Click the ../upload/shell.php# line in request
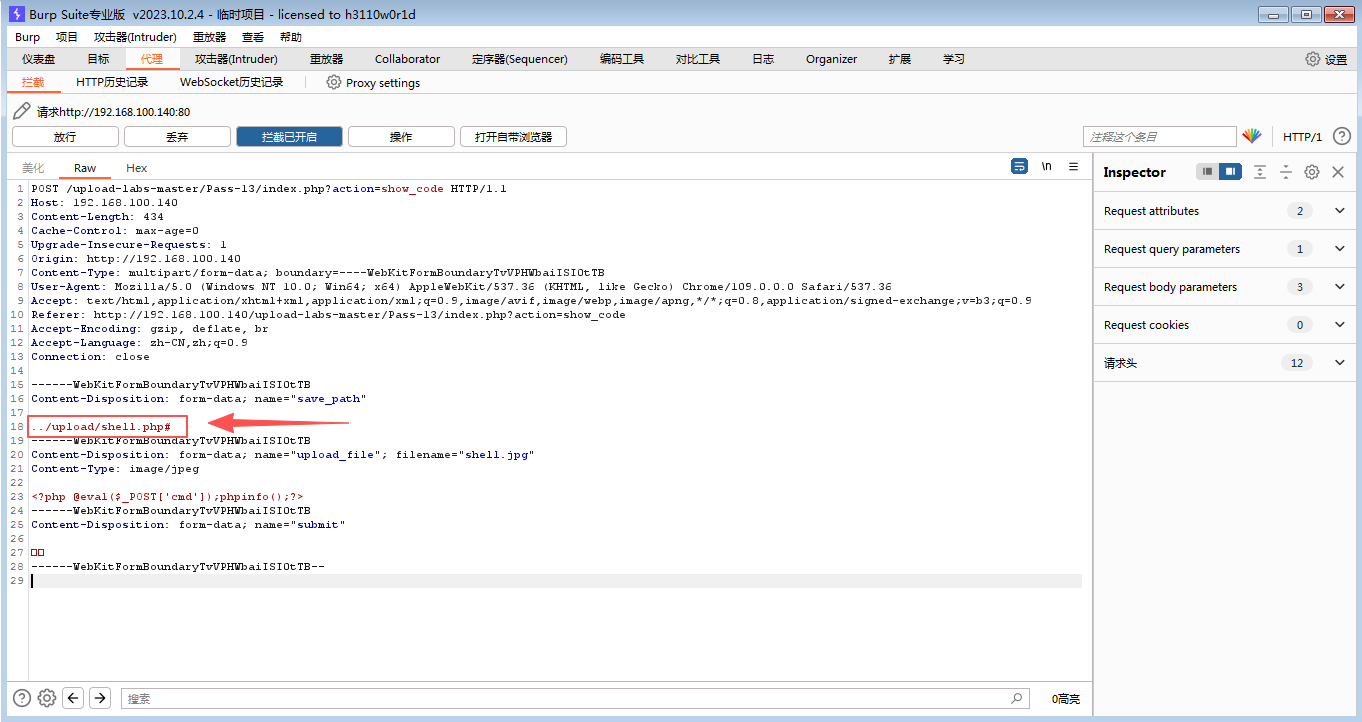The image size is (1362, 722). click(101, 427)
